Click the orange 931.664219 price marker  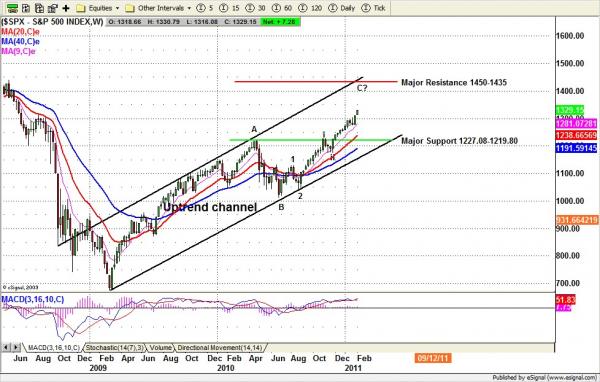pos(576,220)
